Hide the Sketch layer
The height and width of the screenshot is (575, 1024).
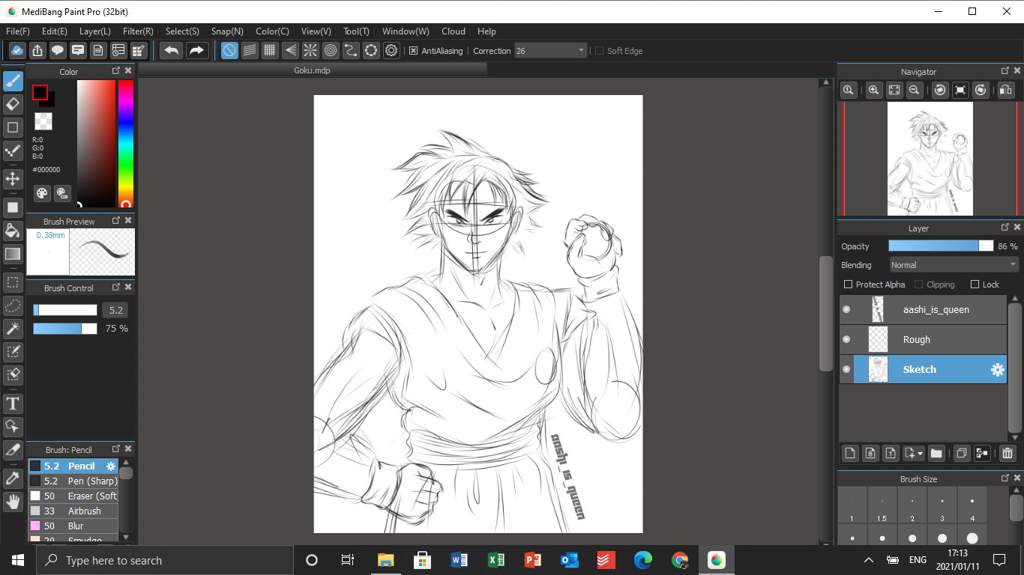click(x=847, y=369)
